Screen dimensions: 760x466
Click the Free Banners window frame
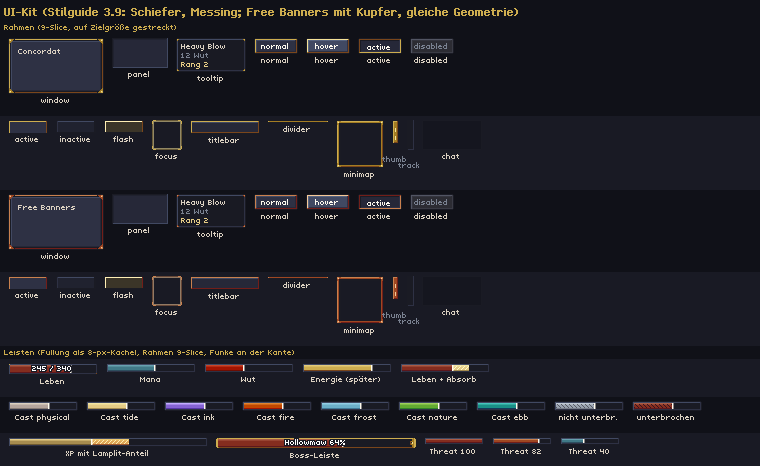56,222
